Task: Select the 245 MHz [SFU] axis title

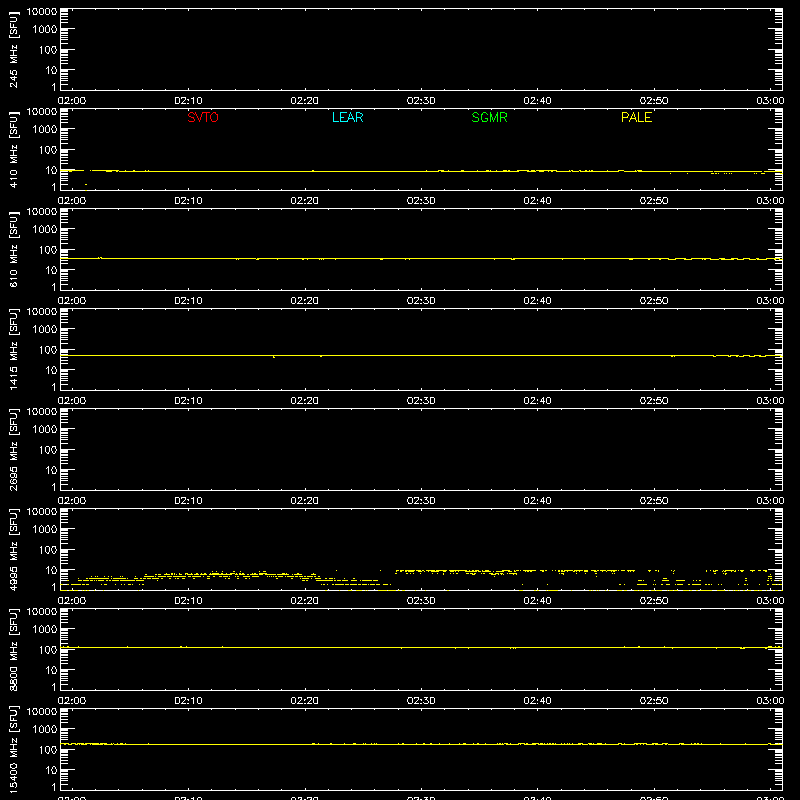Action: 13,49
